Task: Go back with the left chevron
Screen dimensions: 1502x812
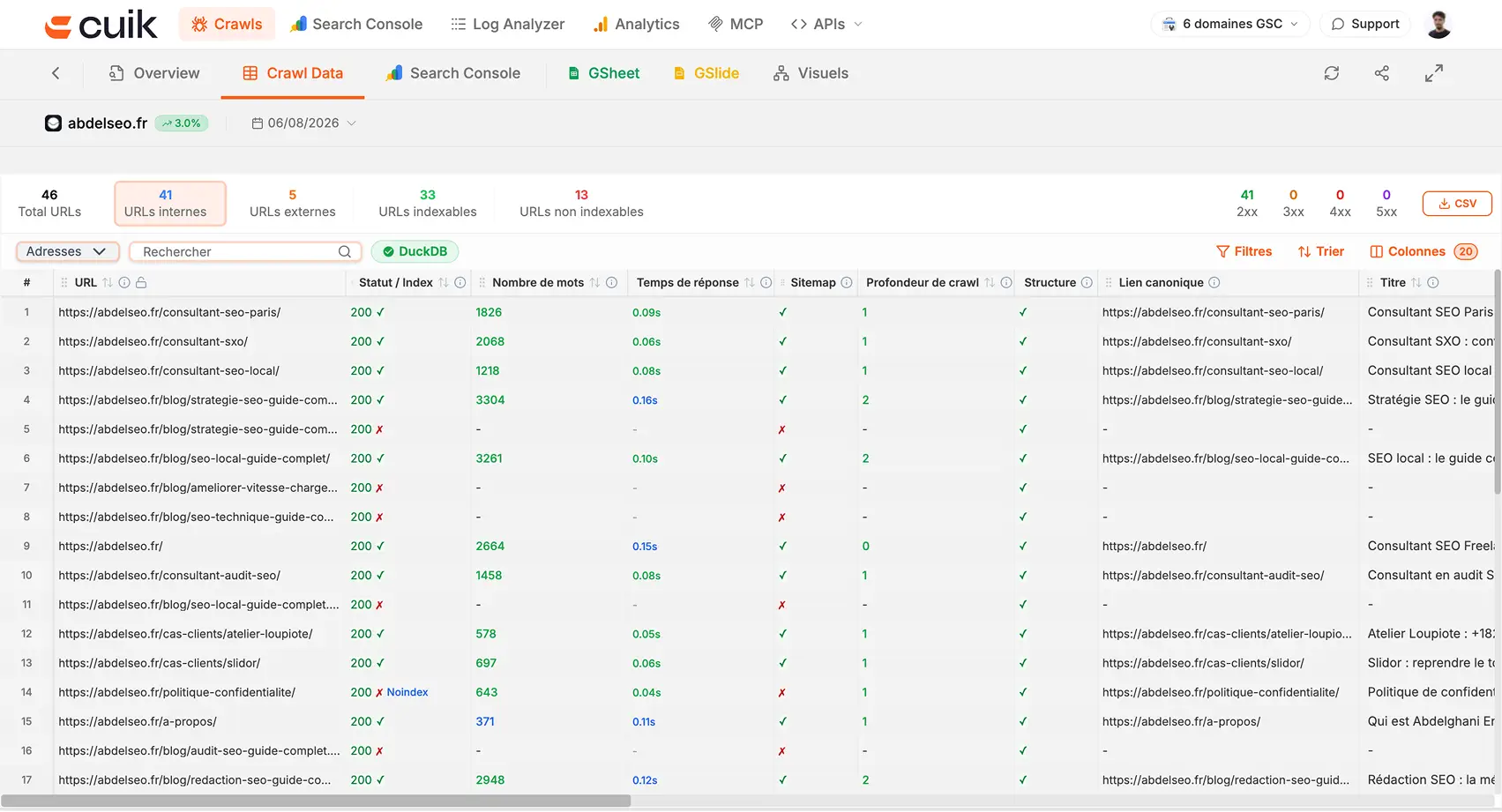Action: click(x=56, y=73)
